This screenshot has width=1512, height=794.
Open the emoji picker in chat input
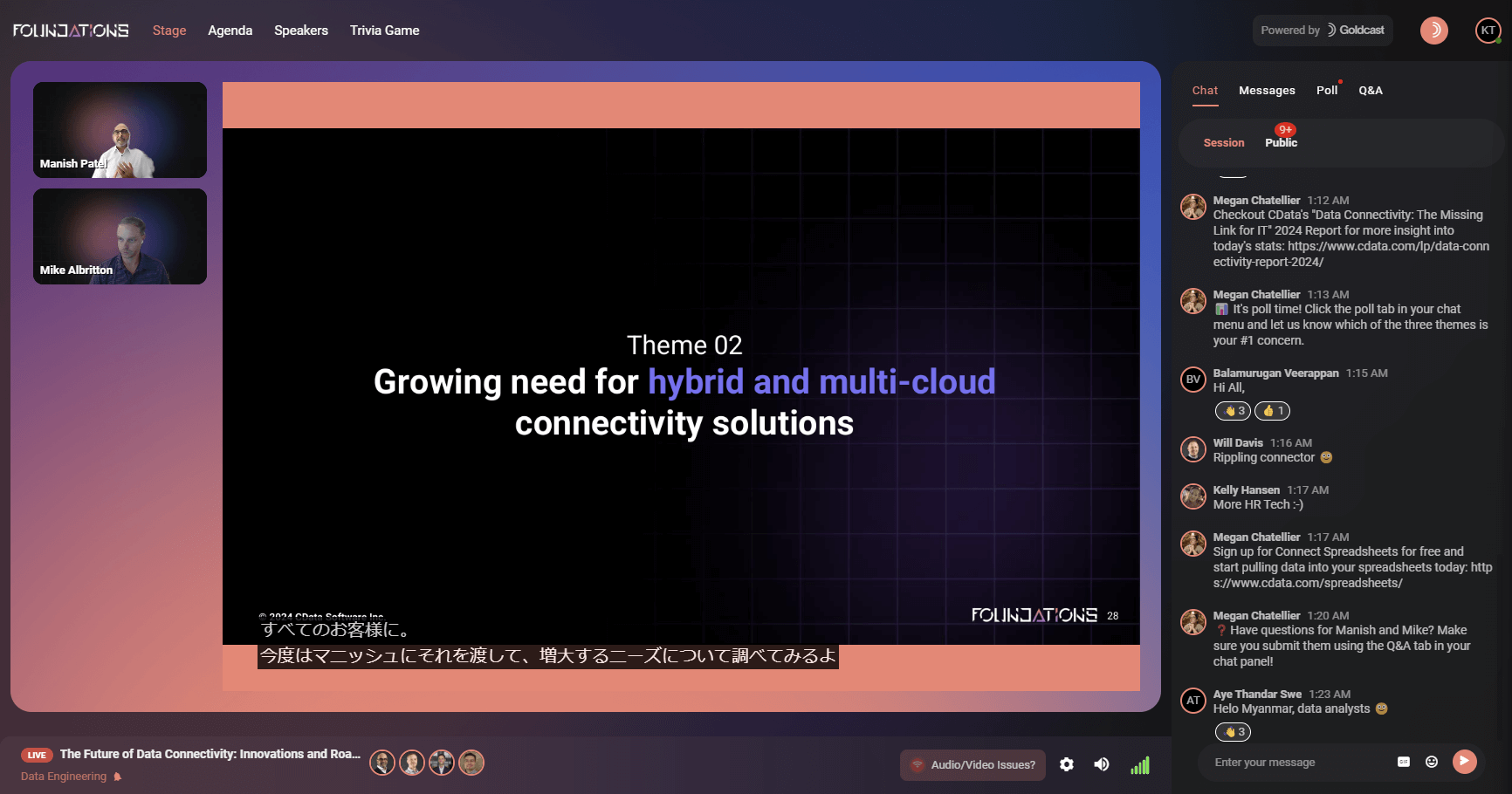(x=1432, y=762)
